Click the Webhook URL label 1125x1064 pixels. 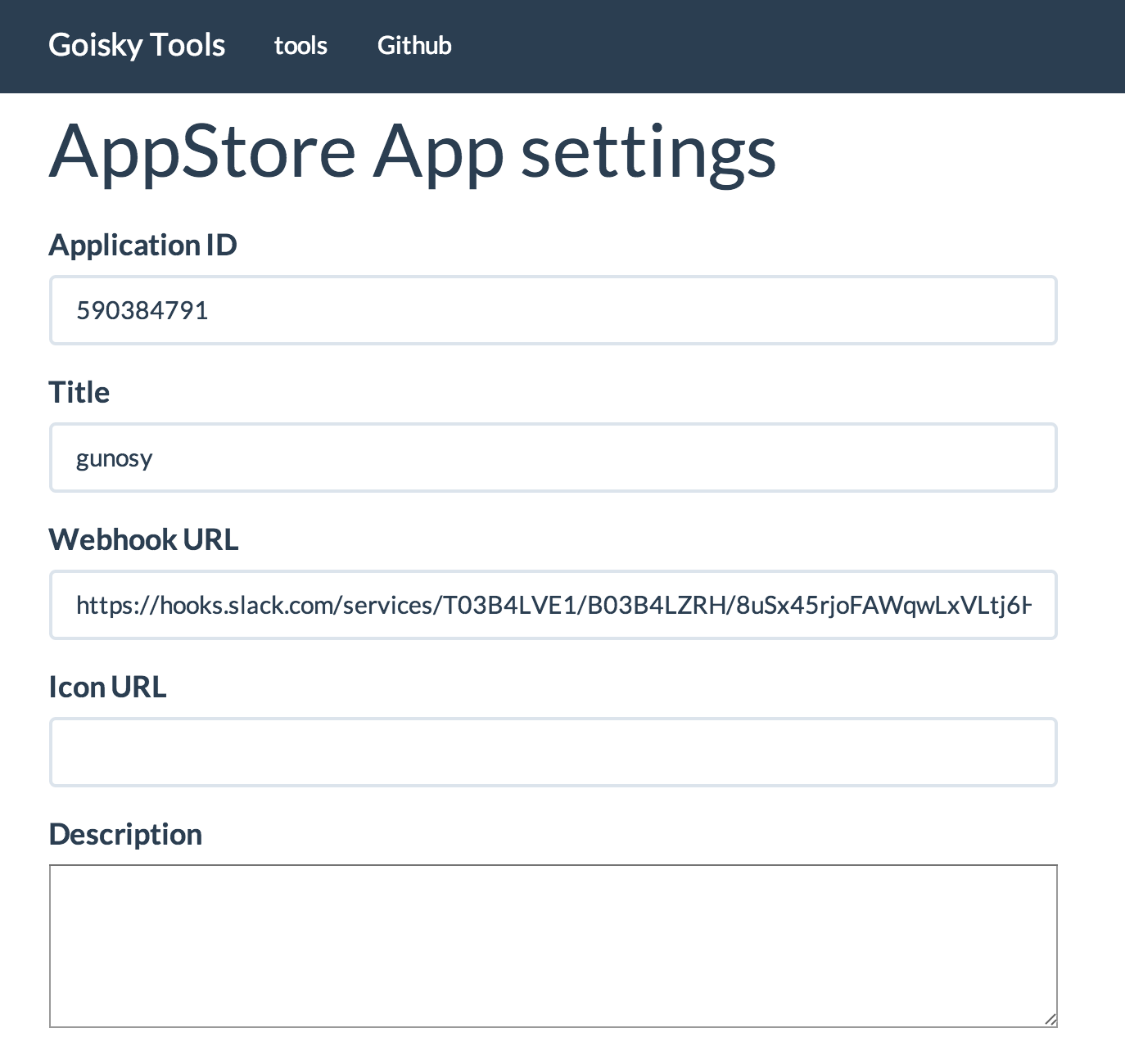click(x=144, y=539)
